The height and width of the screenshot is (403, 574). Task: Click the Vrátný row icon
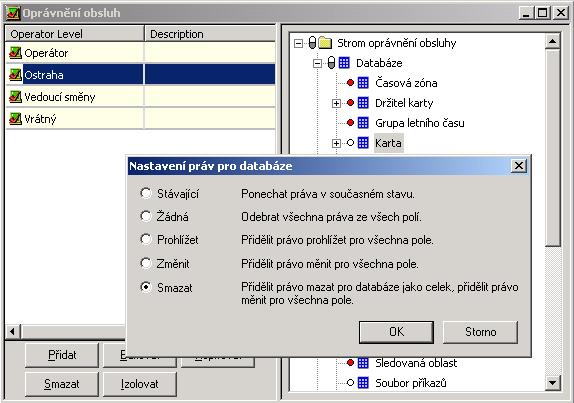click(x=15, y=119)
